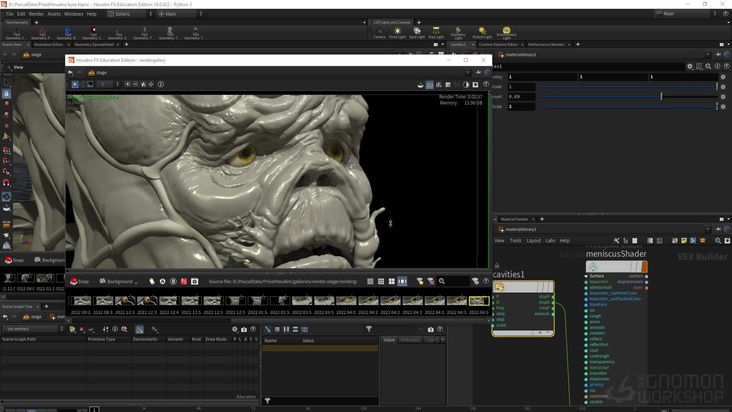Click the Snap button in render gallery

click(x=79, y=281)
